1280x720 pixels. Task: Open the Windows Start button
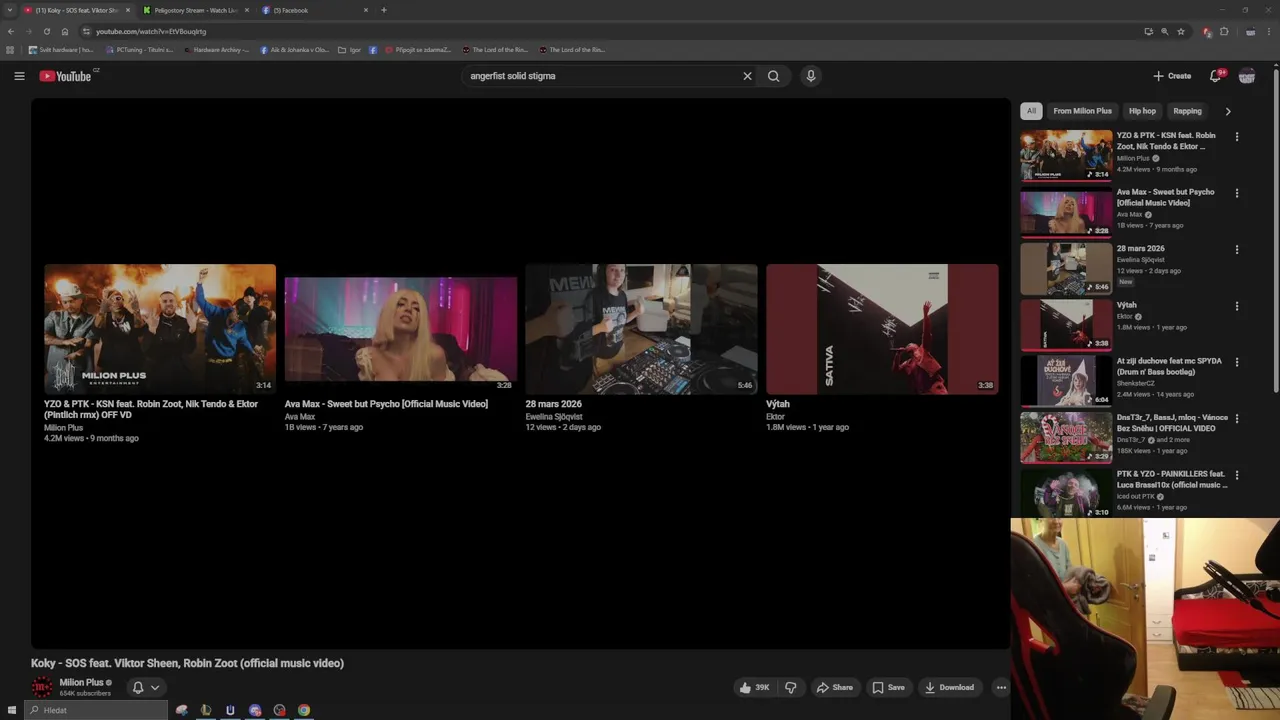tap(12, 710)
